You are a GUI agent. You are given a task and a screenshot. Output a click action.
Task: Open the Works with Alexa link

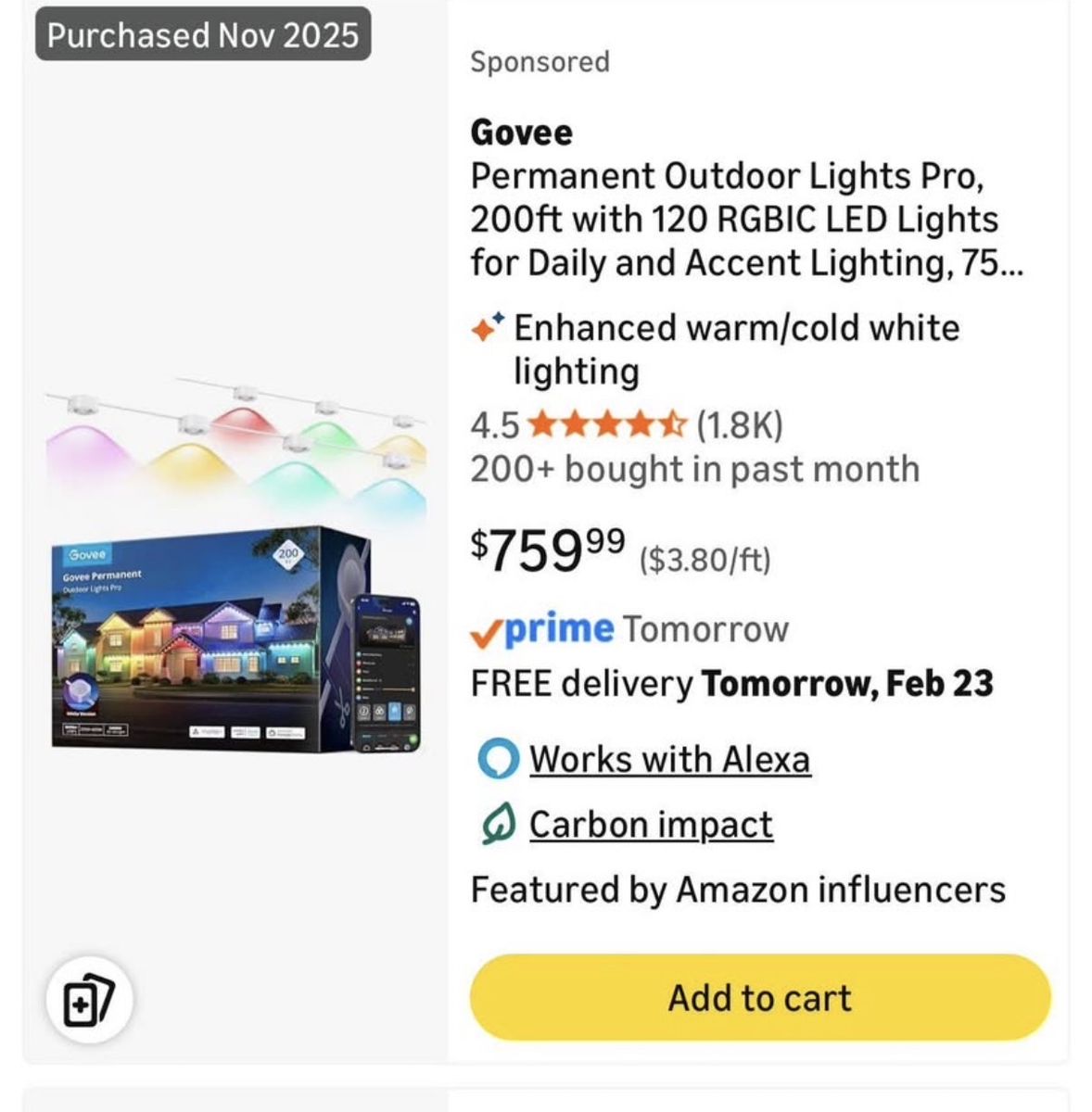coord(669,760)
